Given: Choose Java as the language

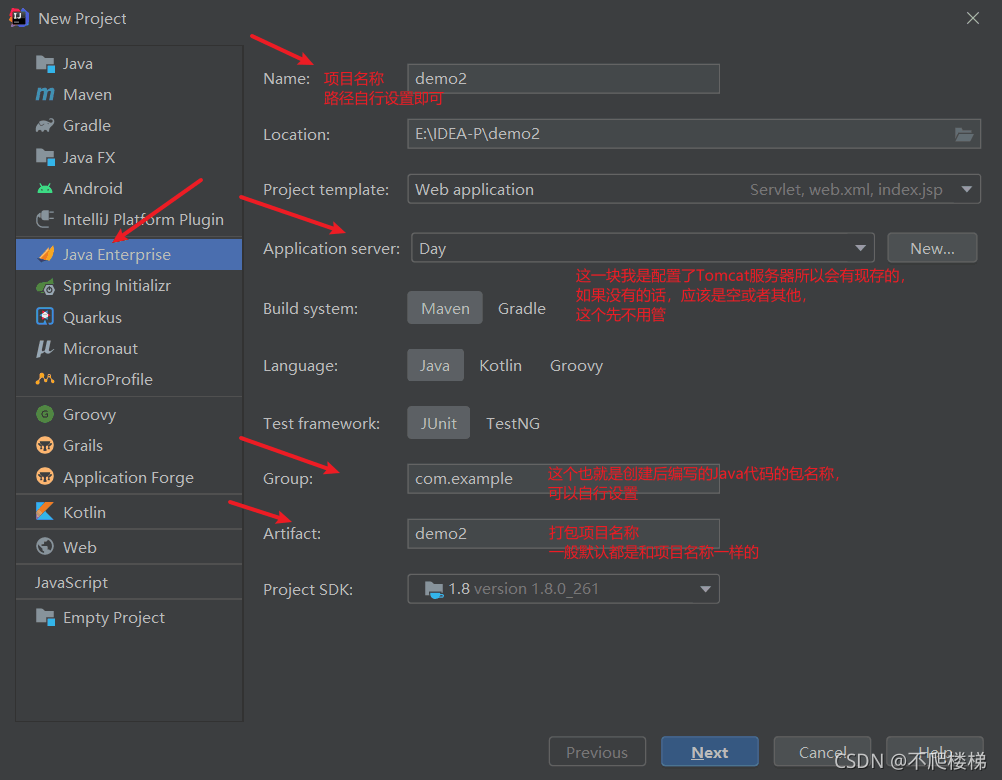Looking at the screenshot, I should 435,365.
